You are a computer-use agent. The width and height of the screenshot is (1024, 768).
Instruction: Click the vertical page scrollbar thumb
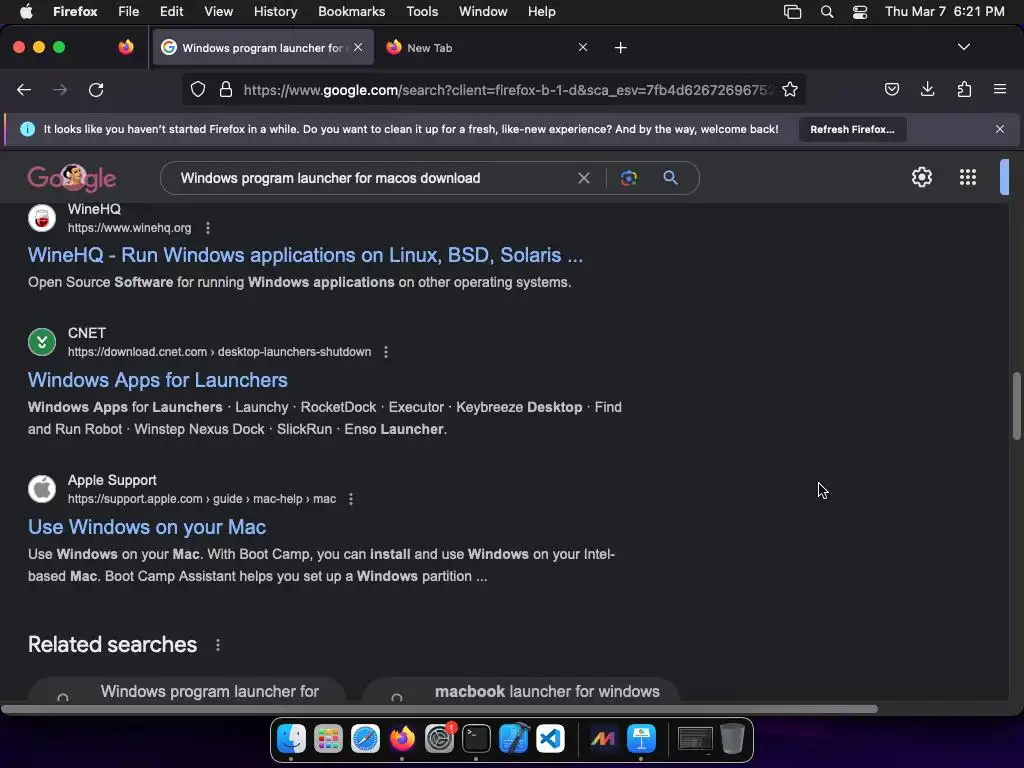[x=1016, y=406]
